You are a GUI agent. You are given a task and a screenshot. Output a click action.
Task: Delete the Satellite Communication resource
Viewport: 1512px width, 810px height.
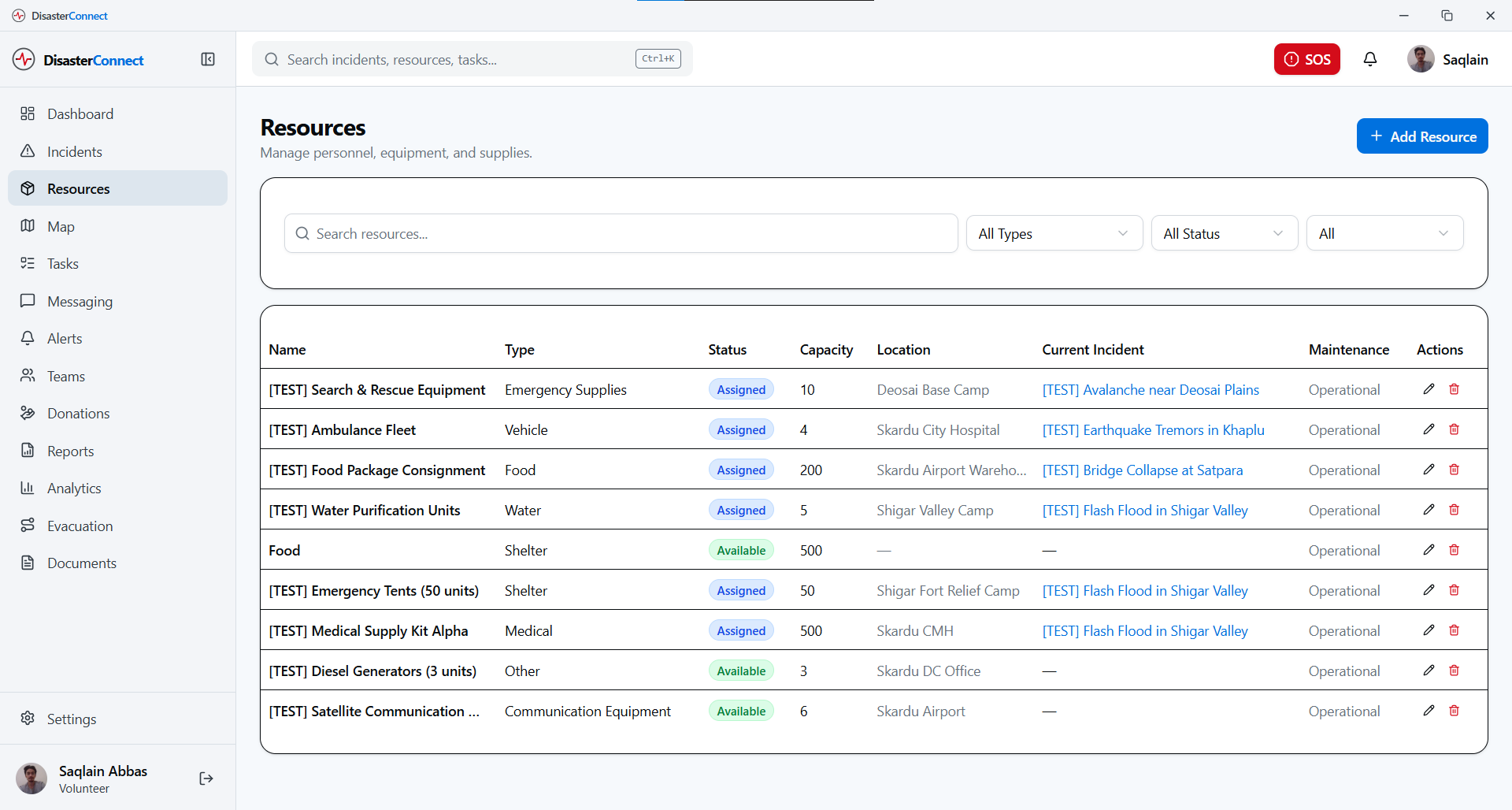coord(1454,711)
